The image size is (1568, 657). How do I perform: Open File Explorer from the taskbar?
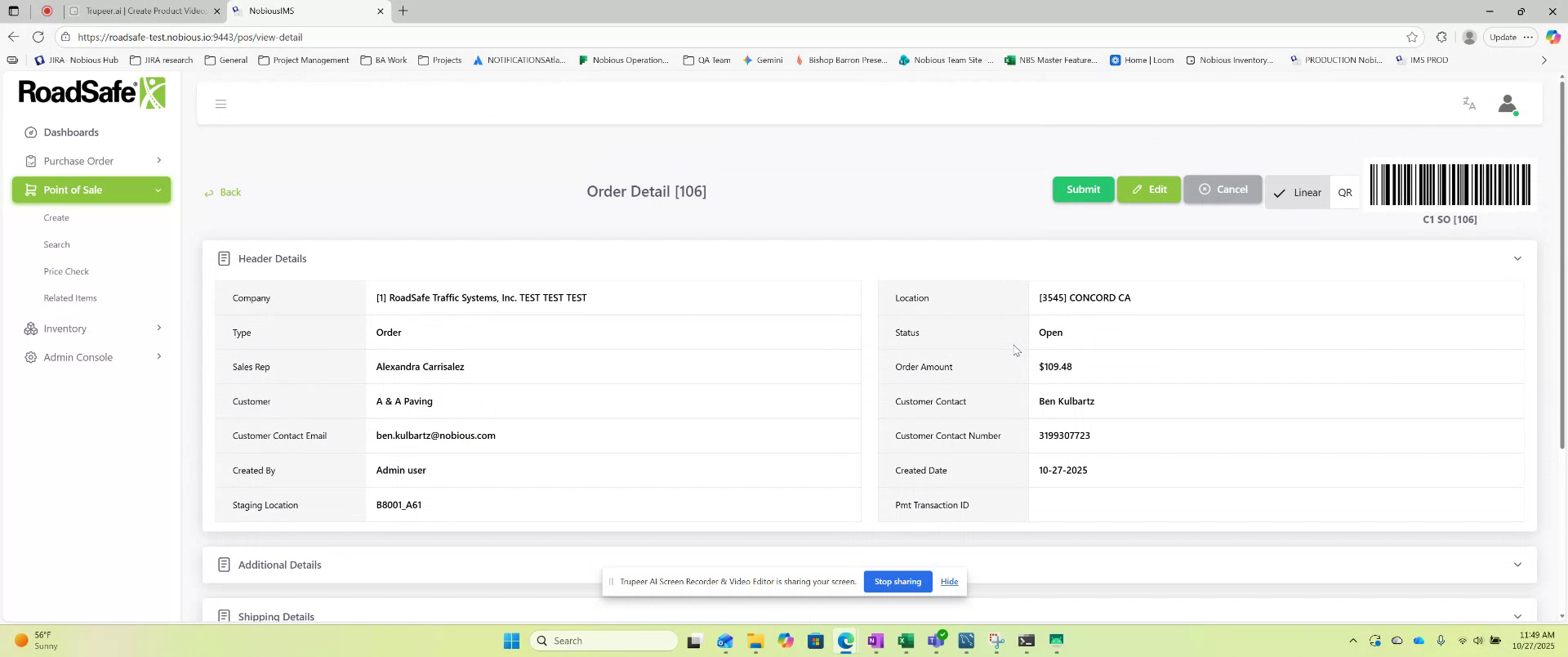click(x=755, y=641)
